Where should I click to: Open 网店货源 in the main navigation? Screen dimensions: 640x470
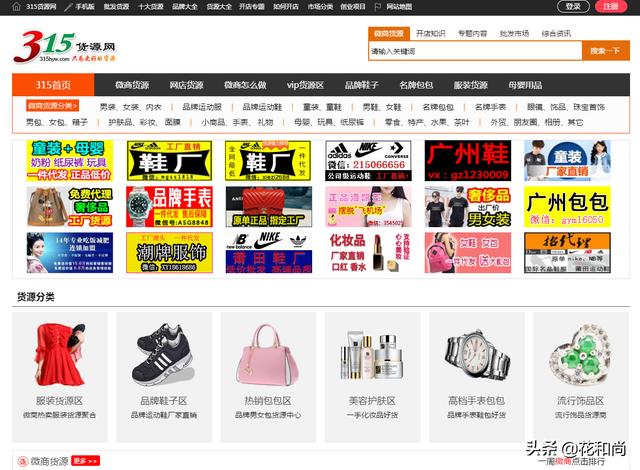(187, 85)
